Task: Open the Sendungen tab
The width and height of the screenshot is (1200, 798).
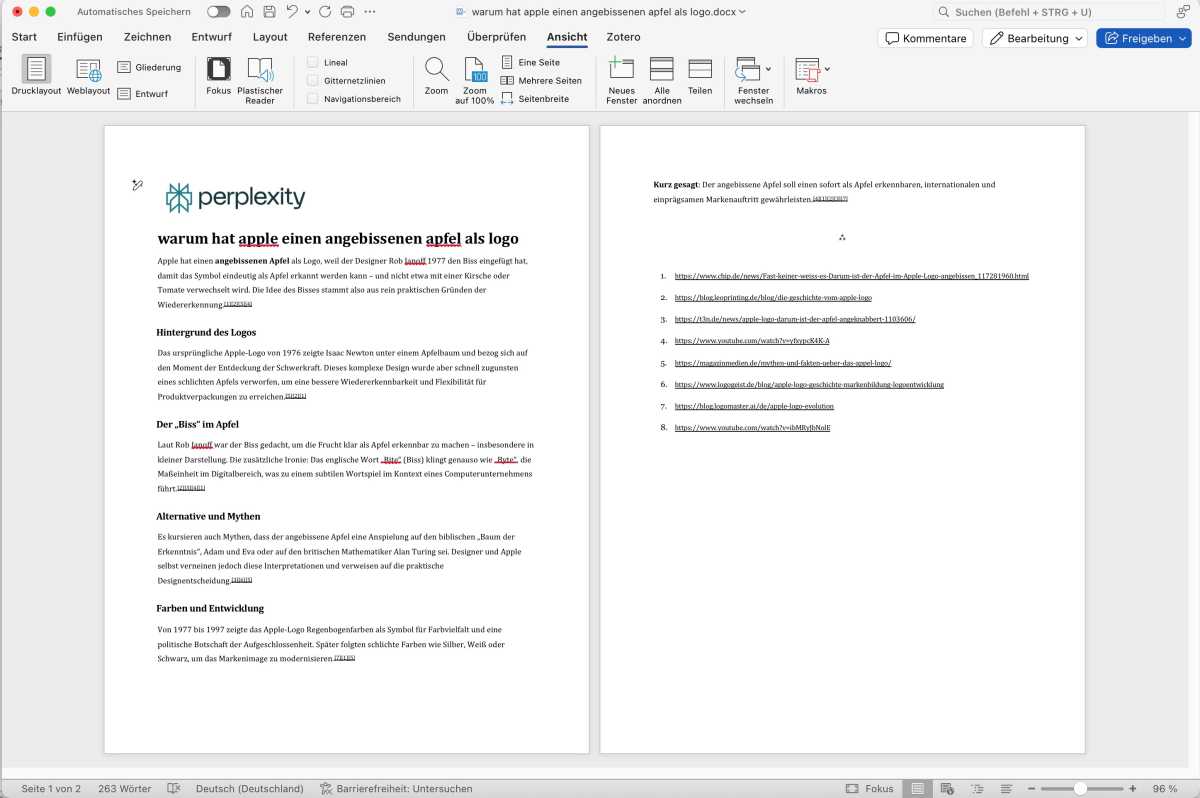Action: pos(416,37)
